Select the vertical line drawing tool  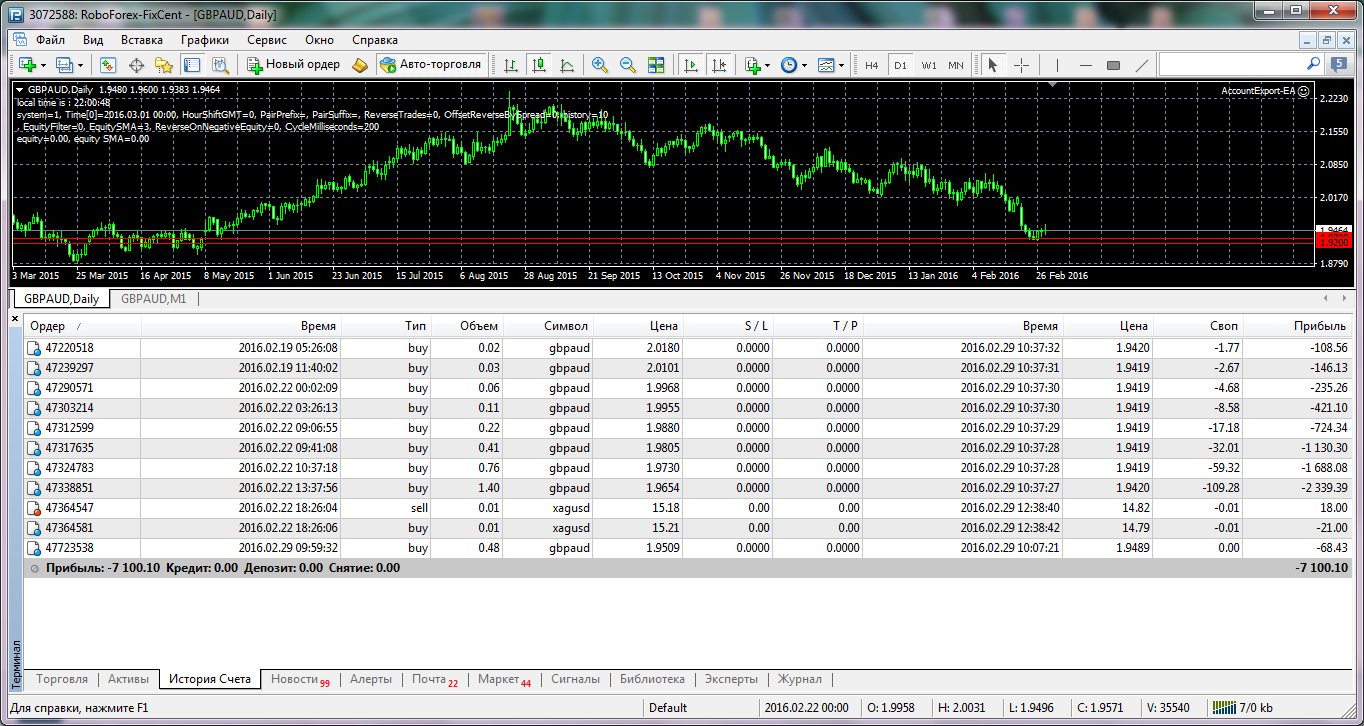pyautogui.click(x=1056, y=65)
